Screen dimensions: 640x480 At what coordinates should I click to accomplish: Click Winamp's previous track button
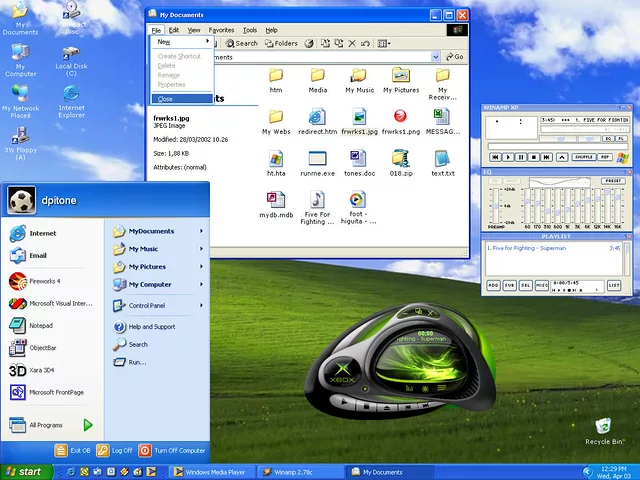click(495, 157)
